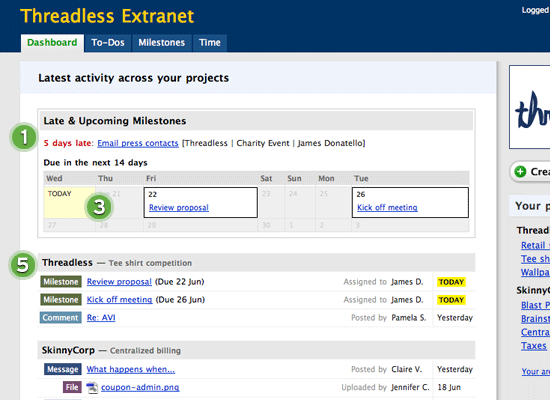The image size is (550, 400).
Task: Open Kick off meeting in the calendar
Action: 387,207
